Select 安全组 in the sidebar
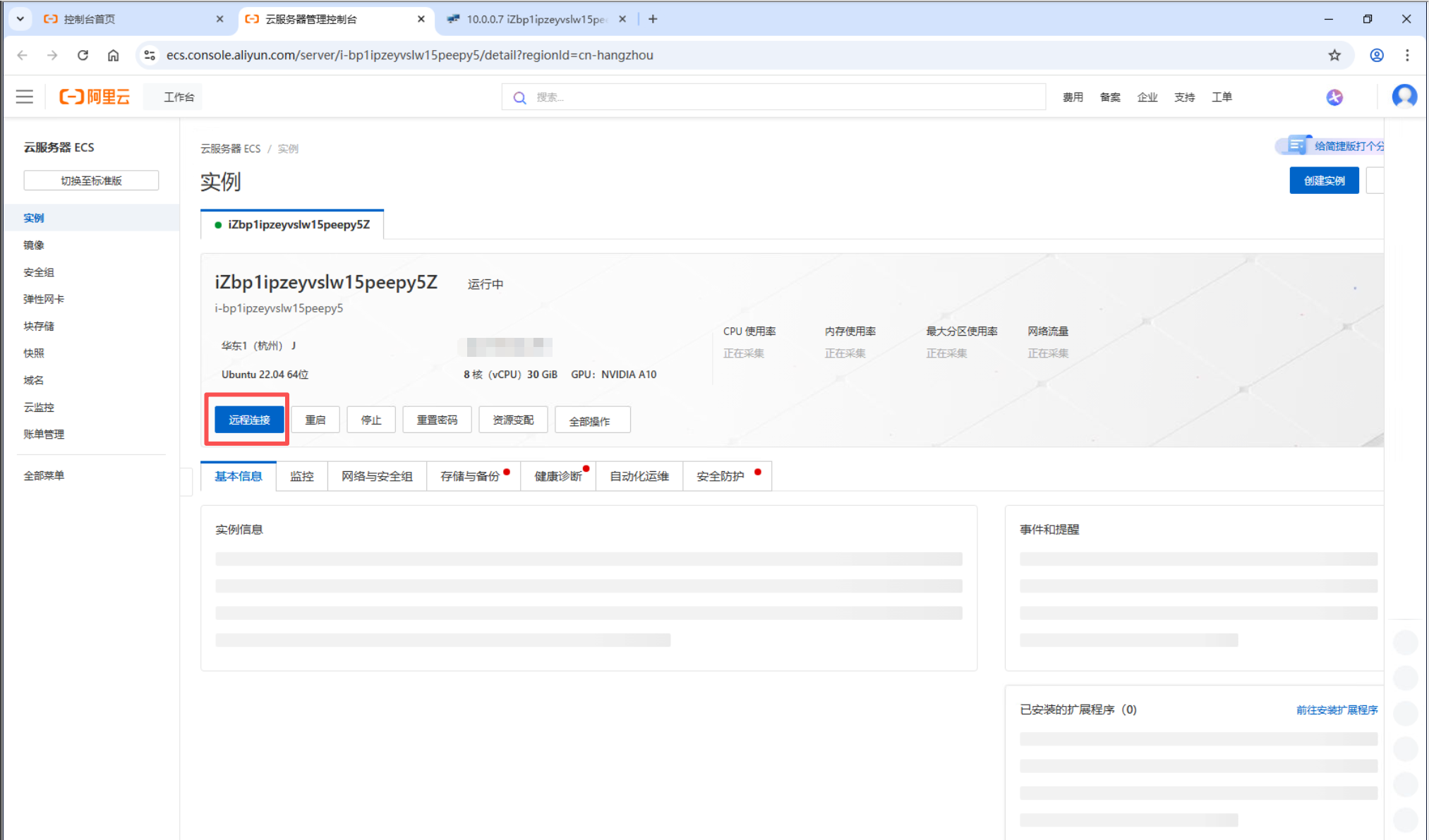The width and height of the screenshot is (1429, 840). pos(39,272)
